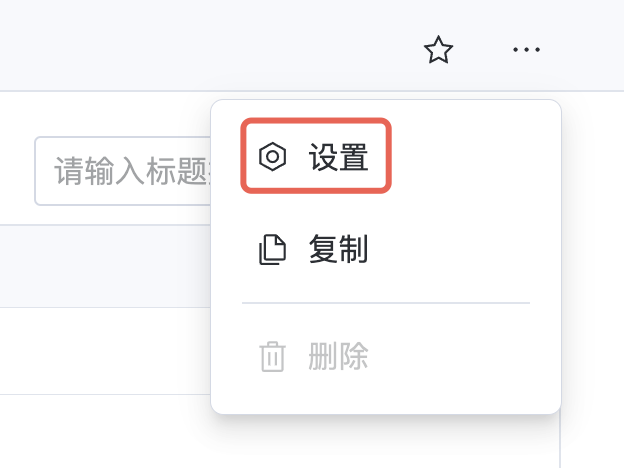Click the 复制 text label
The image size is (624, 468).
tap(338, 250)
